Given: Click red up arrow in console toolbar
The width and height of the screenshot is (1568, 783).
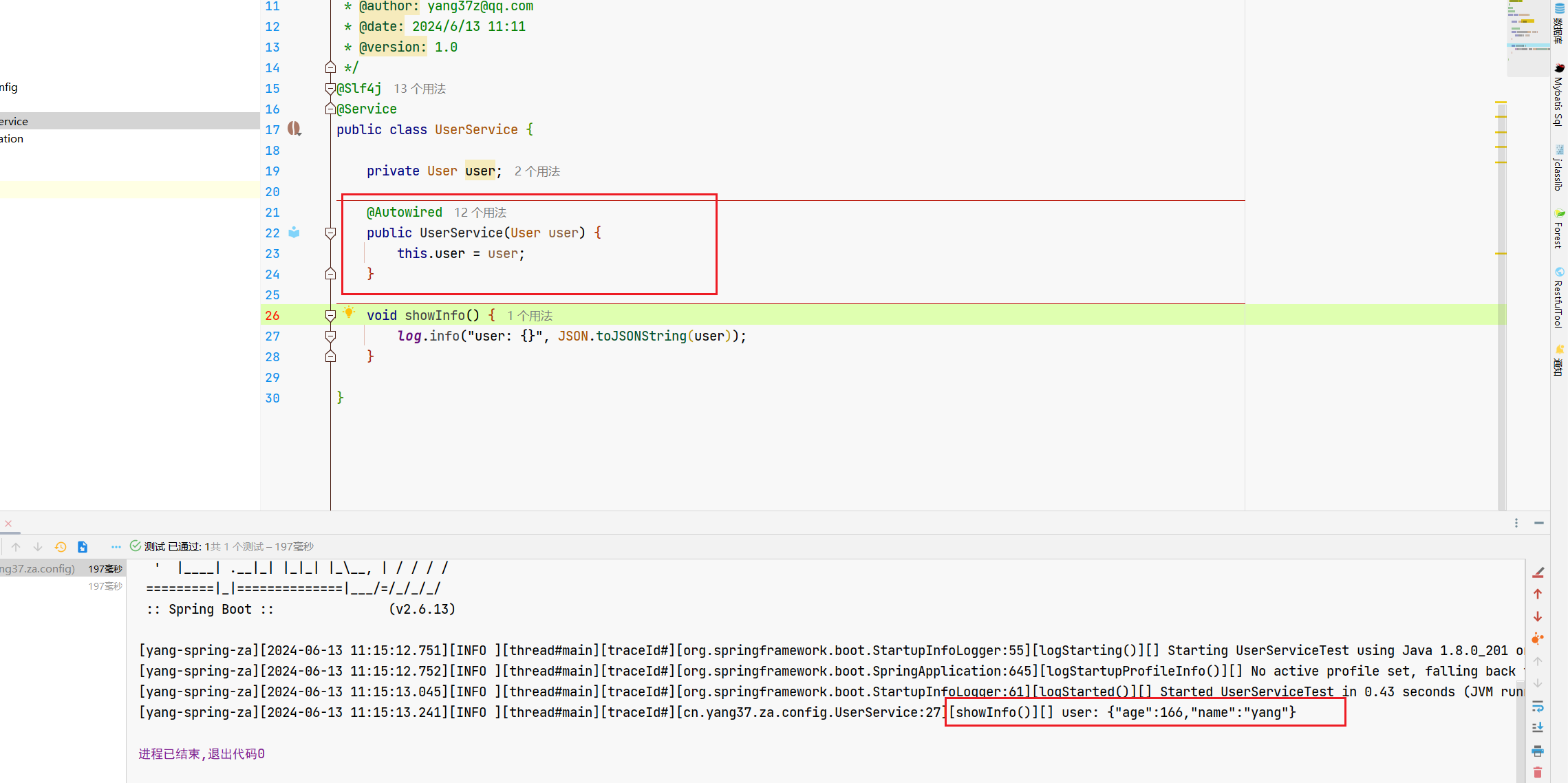Looking at the screenshot, I should click(x=1538, y=594).
